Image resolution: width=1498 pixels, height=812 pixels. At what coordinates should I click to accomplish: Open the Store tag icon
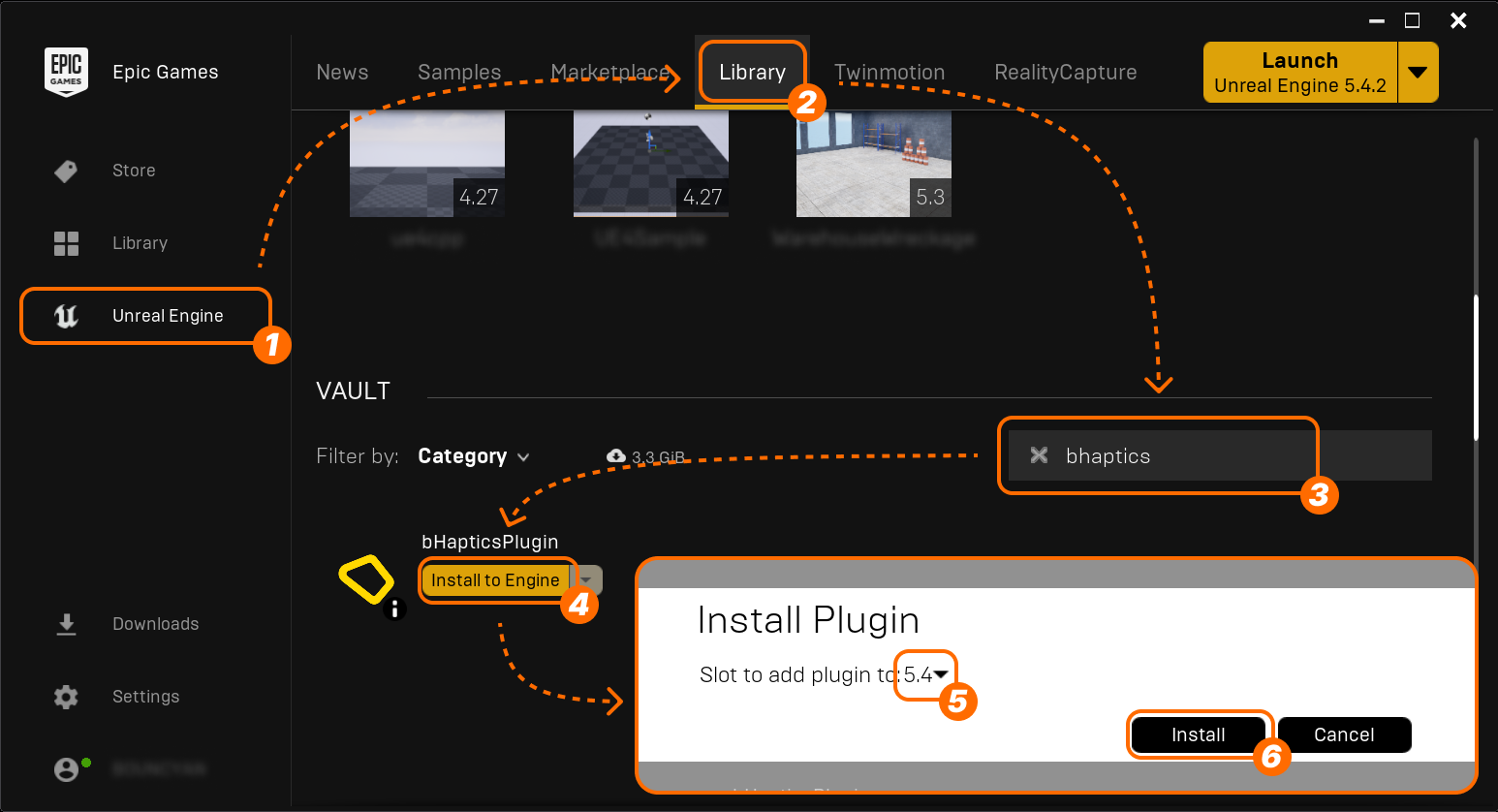[66, 171]
